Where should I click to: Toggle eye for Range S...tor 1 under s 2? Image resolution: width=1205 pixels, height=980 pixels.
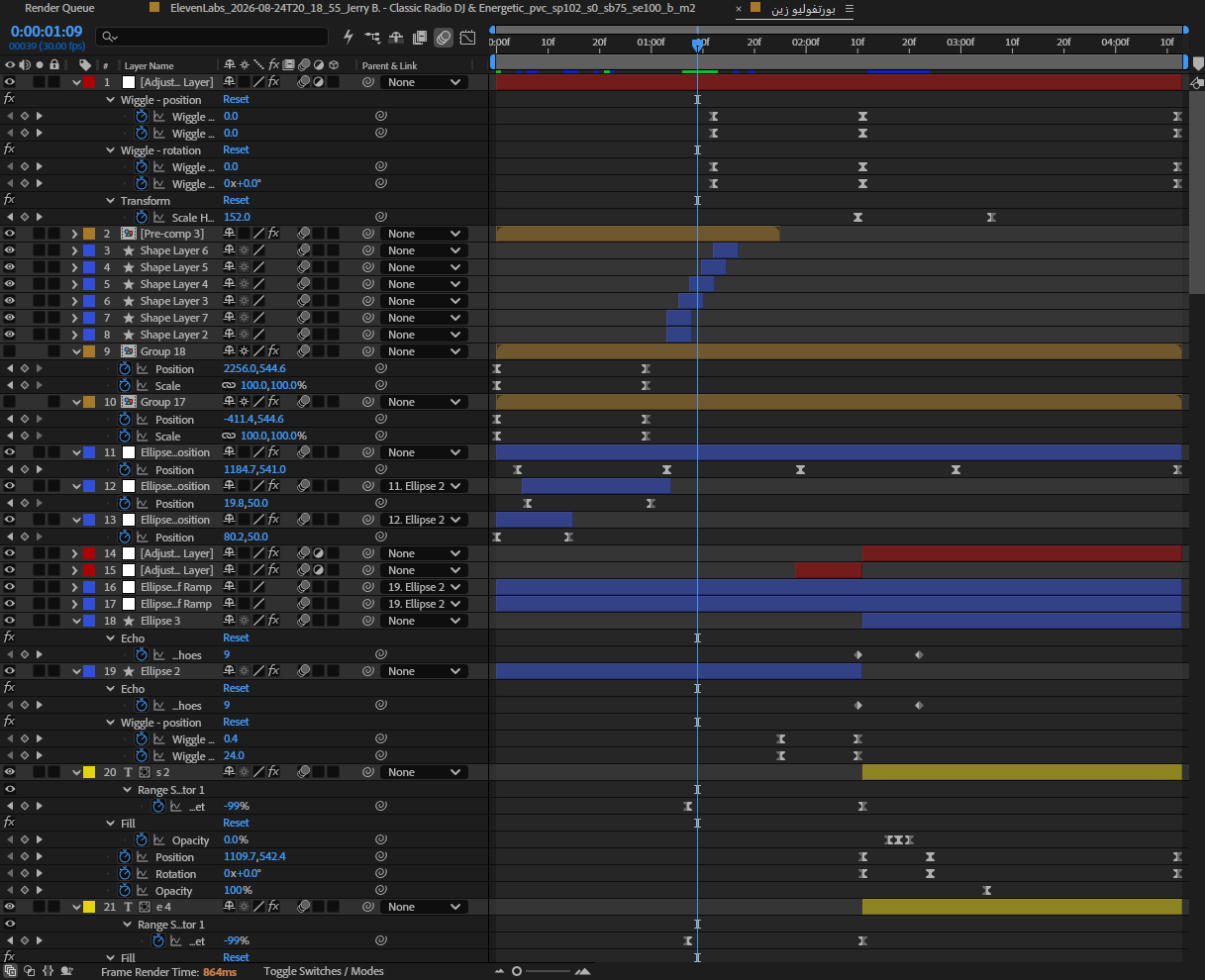click(x=10, y=789)
